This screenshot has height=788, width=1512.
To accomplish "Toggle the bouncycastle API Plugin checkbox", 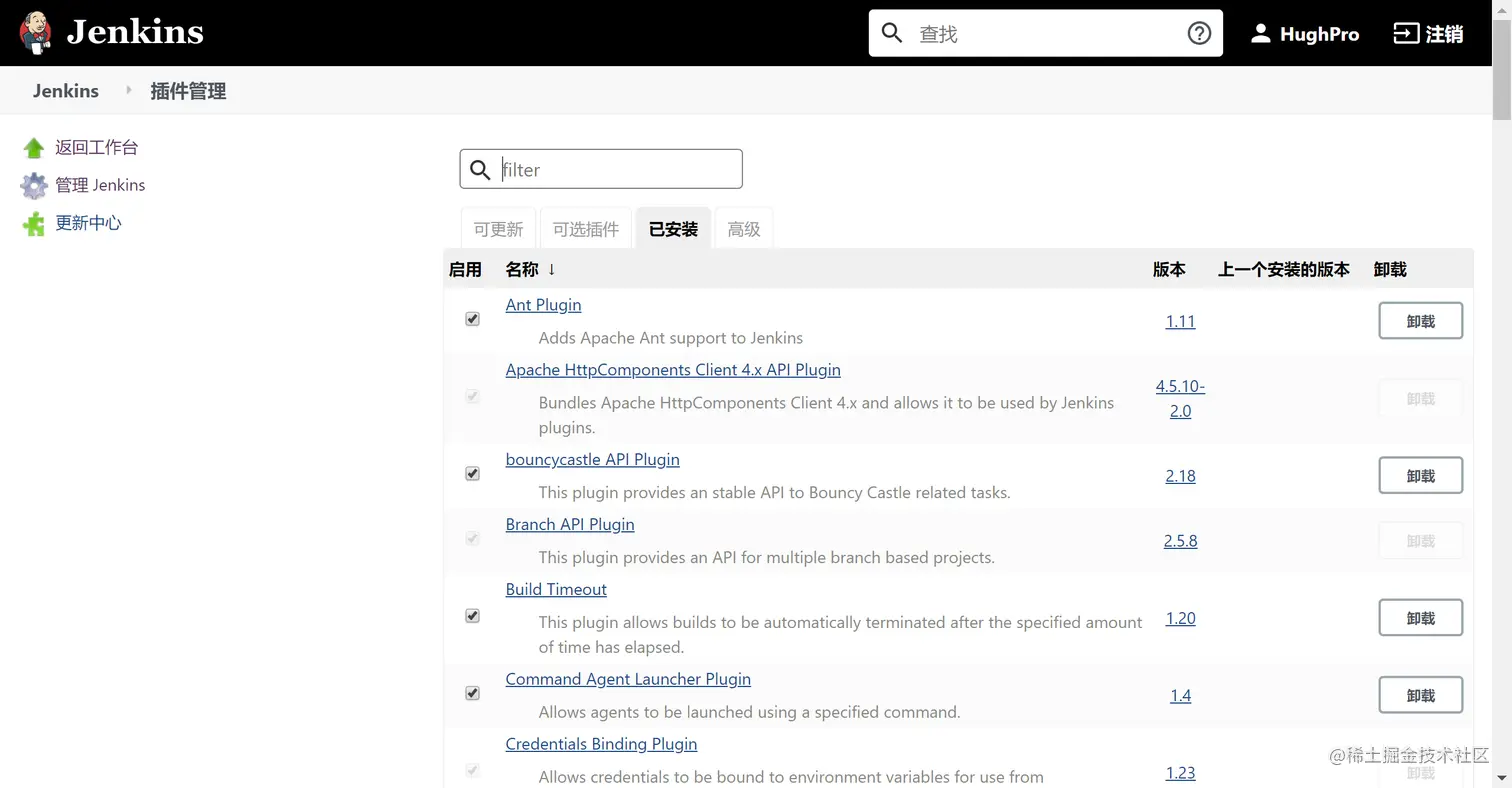I will (x=472, y=474).
